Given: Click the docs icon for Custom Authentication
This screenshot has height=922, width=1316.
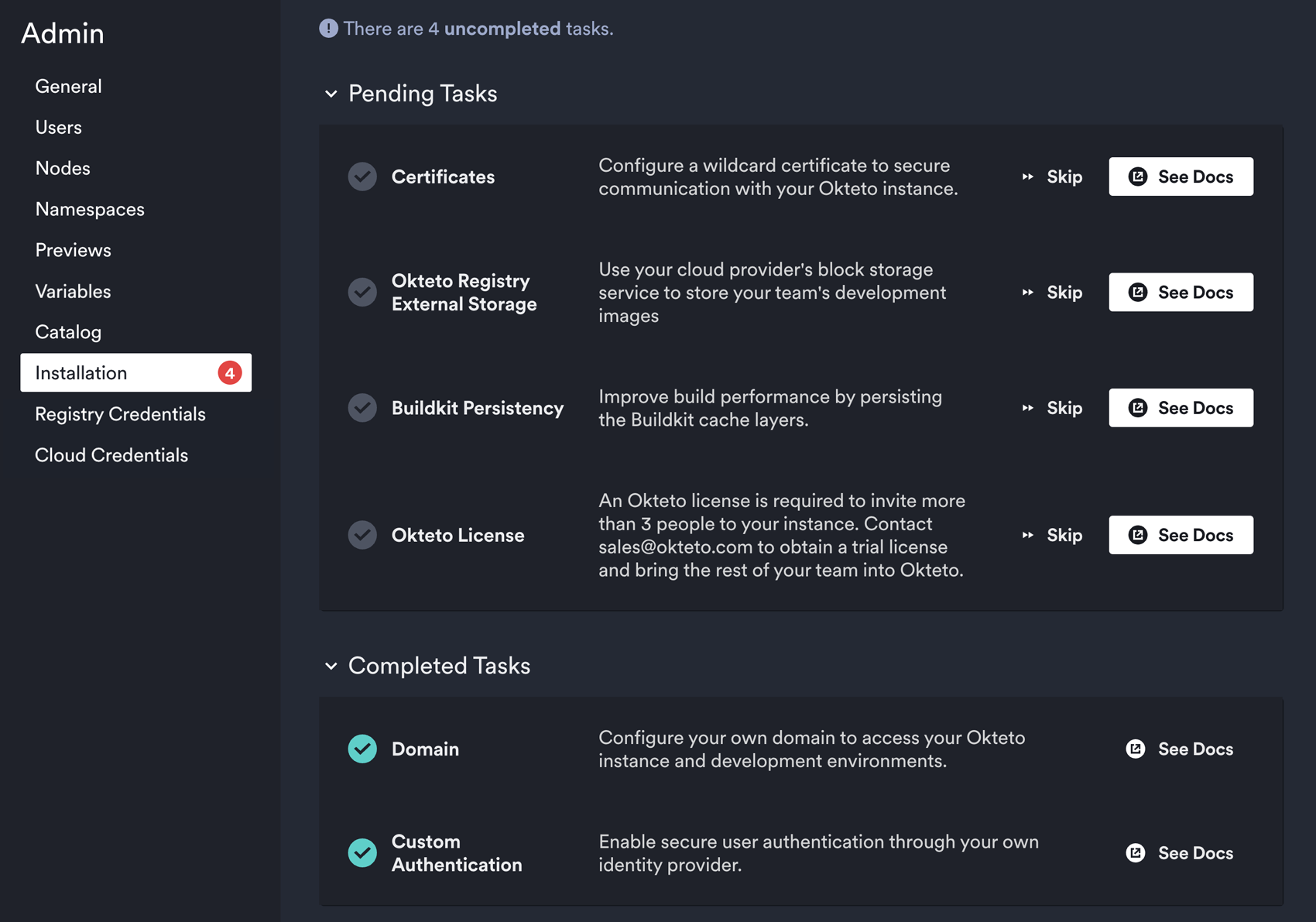Looking at the screenshot, I should 1135,853.
